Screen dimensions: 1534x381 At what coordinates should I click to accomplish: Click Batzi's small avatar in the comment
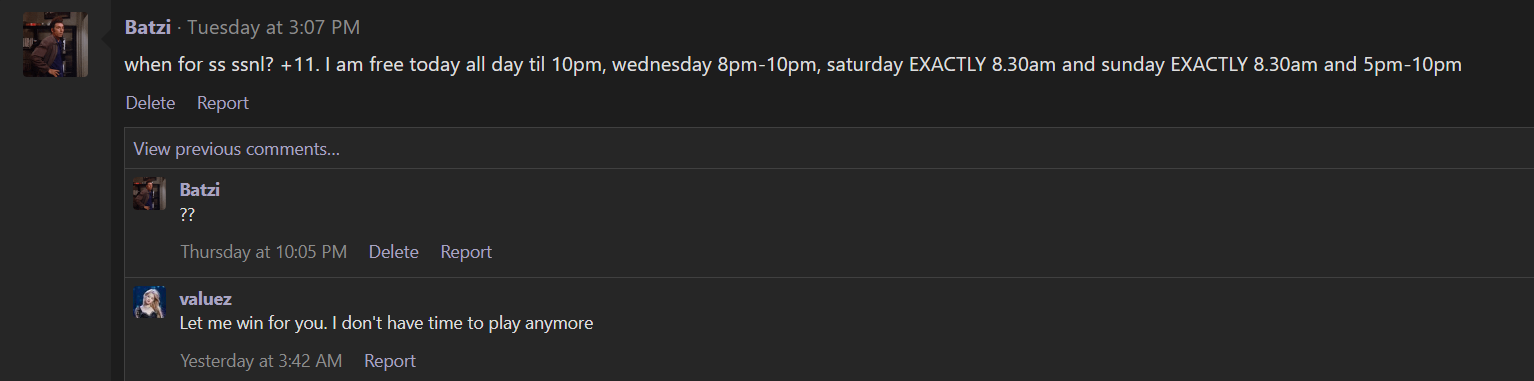(x=150, y=193)
